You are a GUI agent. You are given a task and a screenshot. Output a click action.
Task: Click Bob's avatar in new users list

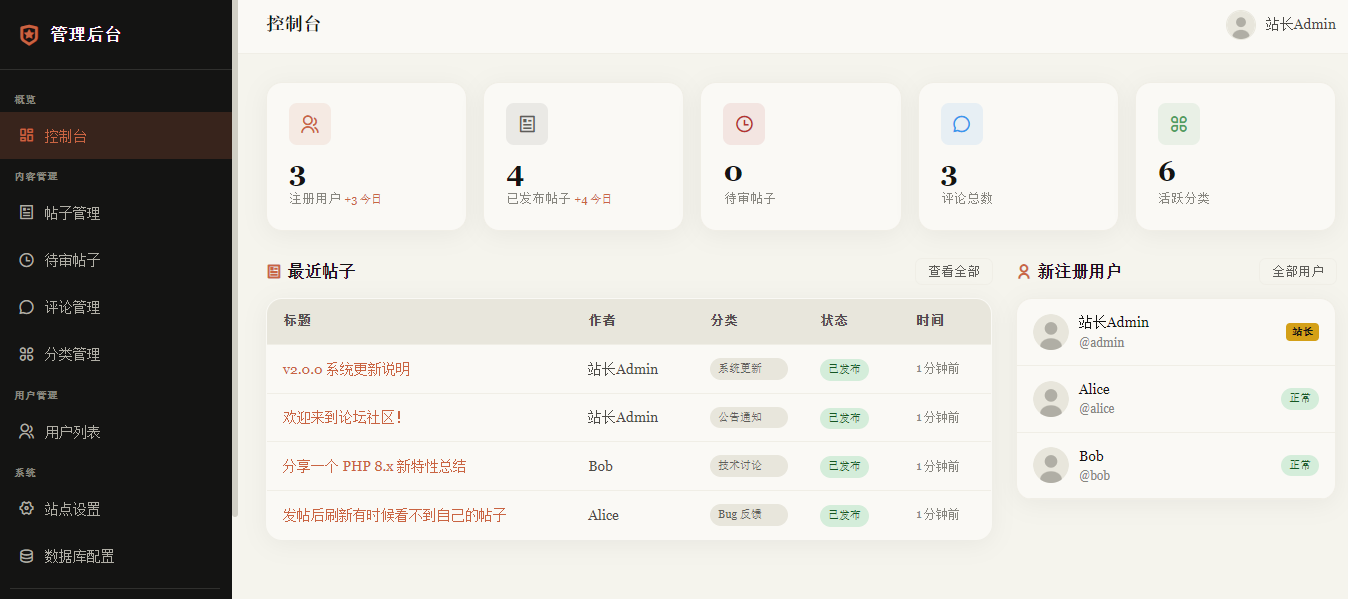pos(1051,465)
